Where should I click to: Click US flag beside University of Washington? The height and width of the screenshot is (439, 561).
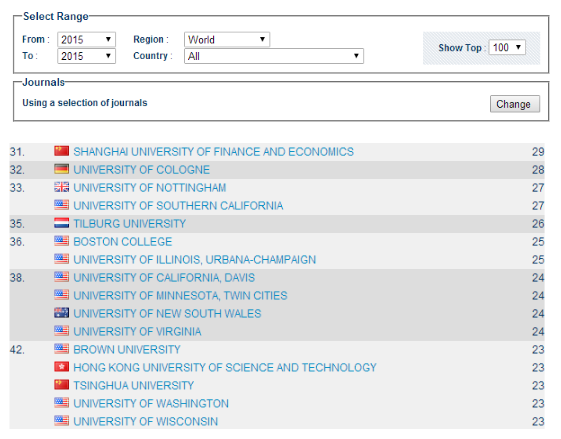(62, 402)
